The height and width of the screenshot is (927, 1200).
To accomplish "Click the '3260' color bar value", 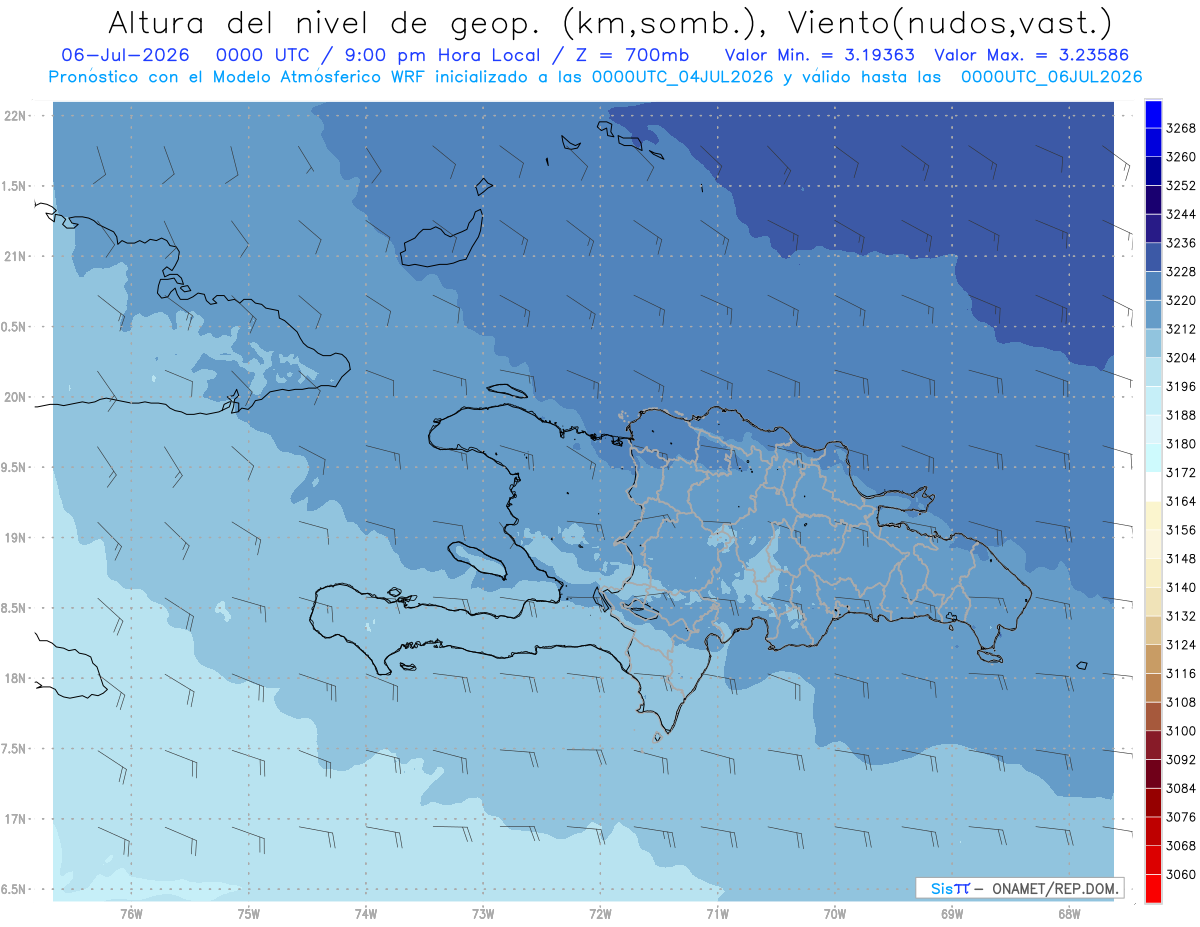I will 1180,157.
